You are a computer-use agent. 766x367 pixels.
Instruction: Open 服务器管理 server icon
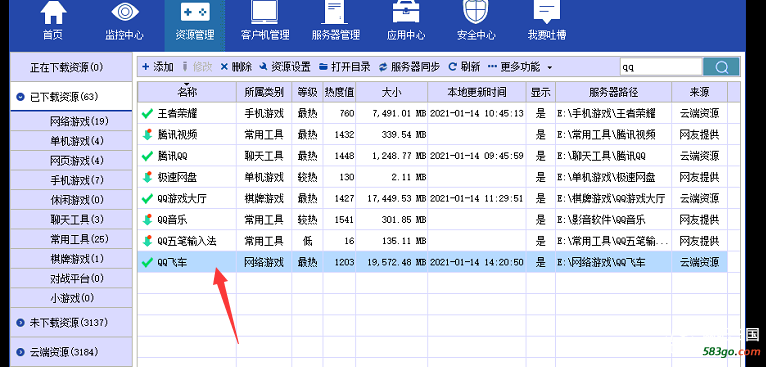point(335,13)
